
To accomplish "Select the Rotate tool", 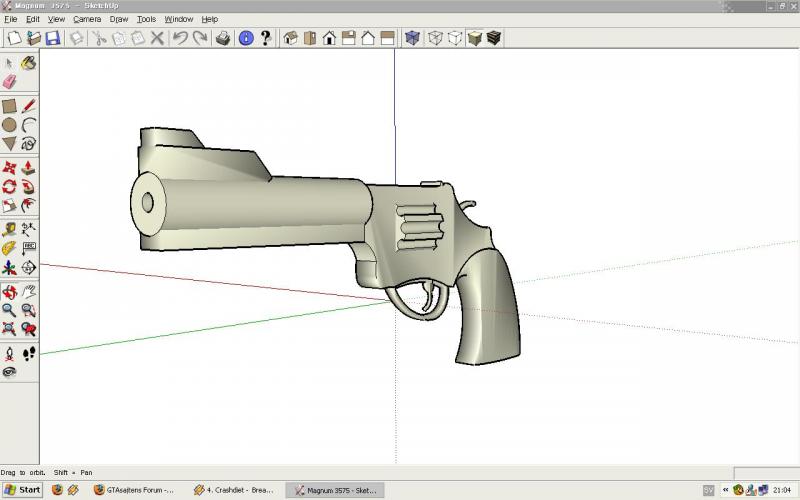I will pos(10,187).
